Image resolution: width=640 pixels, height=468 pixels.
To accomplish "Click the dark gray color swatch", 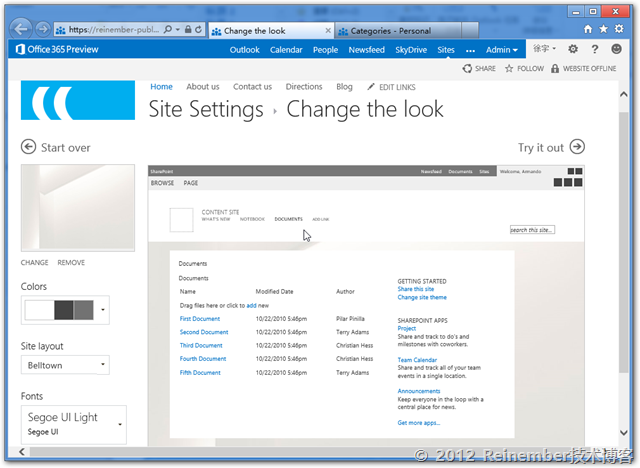I will coord(64,310).
